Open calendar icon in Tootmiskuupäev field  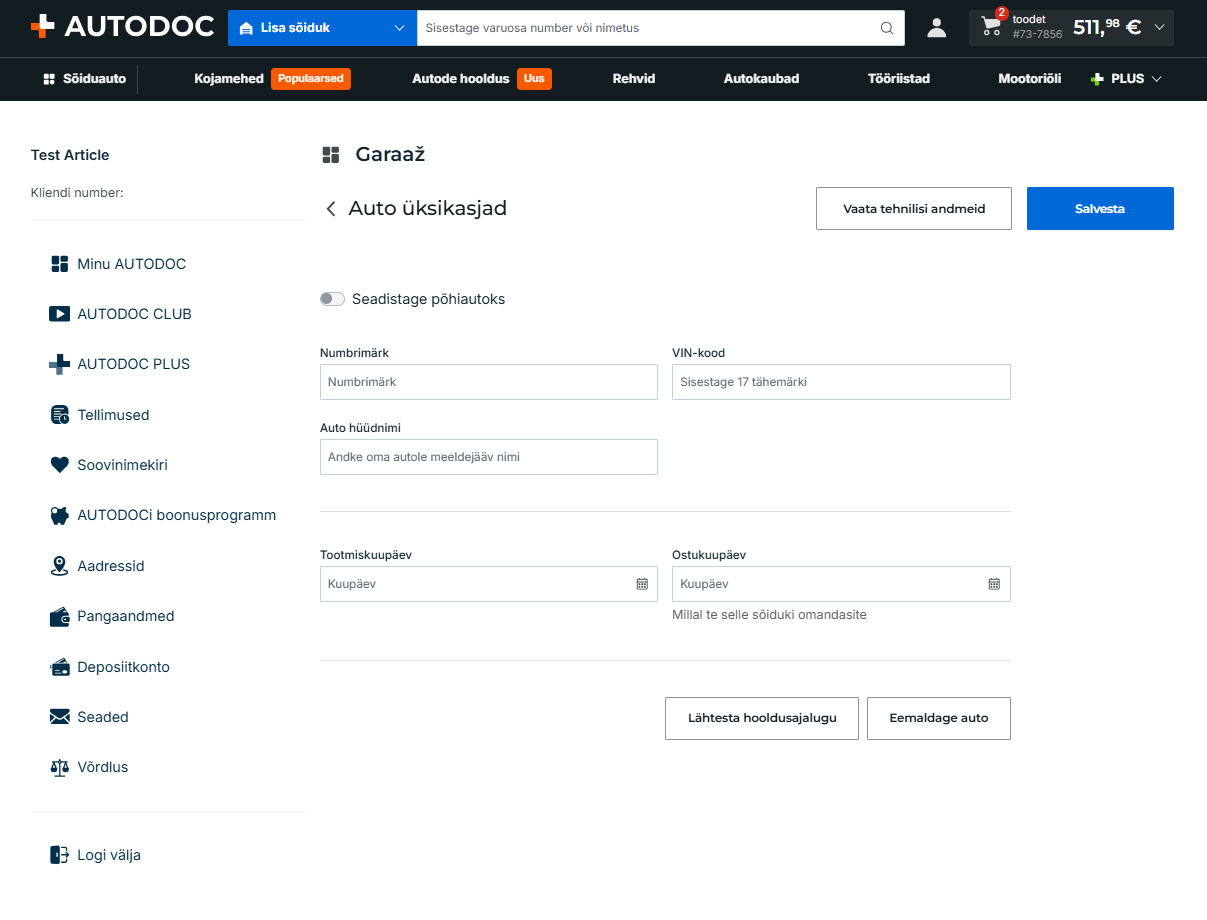coord(642,584)
